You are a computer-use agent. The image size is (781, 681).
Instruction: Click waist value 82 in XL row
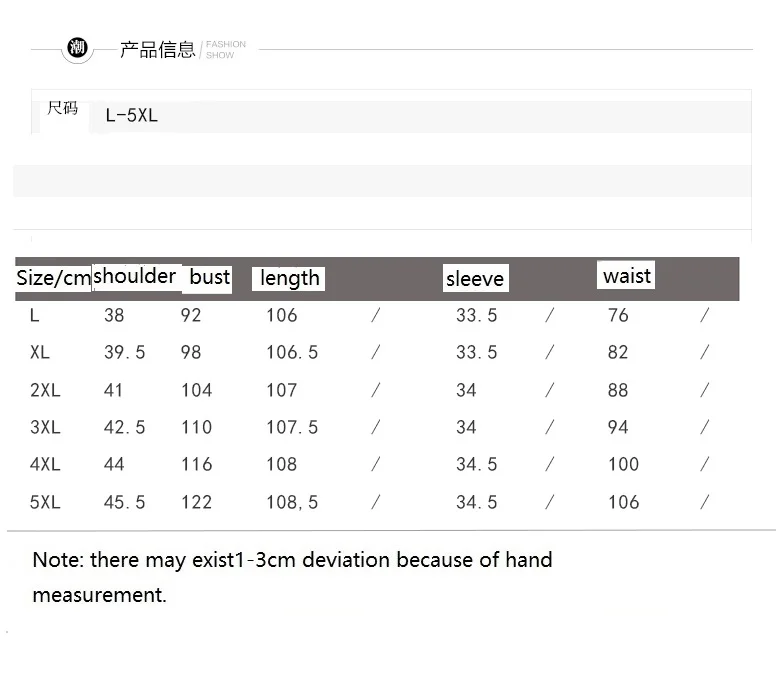618,353
